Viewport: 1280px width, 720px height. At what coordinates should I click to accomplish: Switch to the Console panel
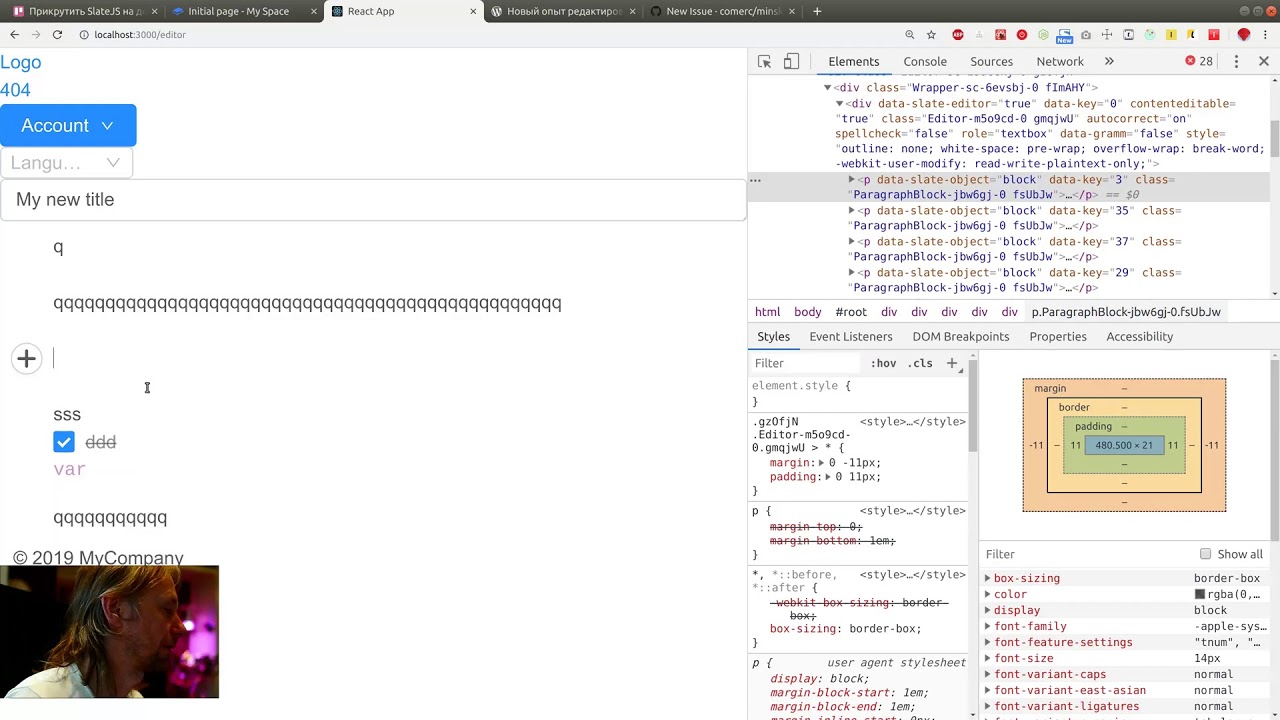[925, 61]
